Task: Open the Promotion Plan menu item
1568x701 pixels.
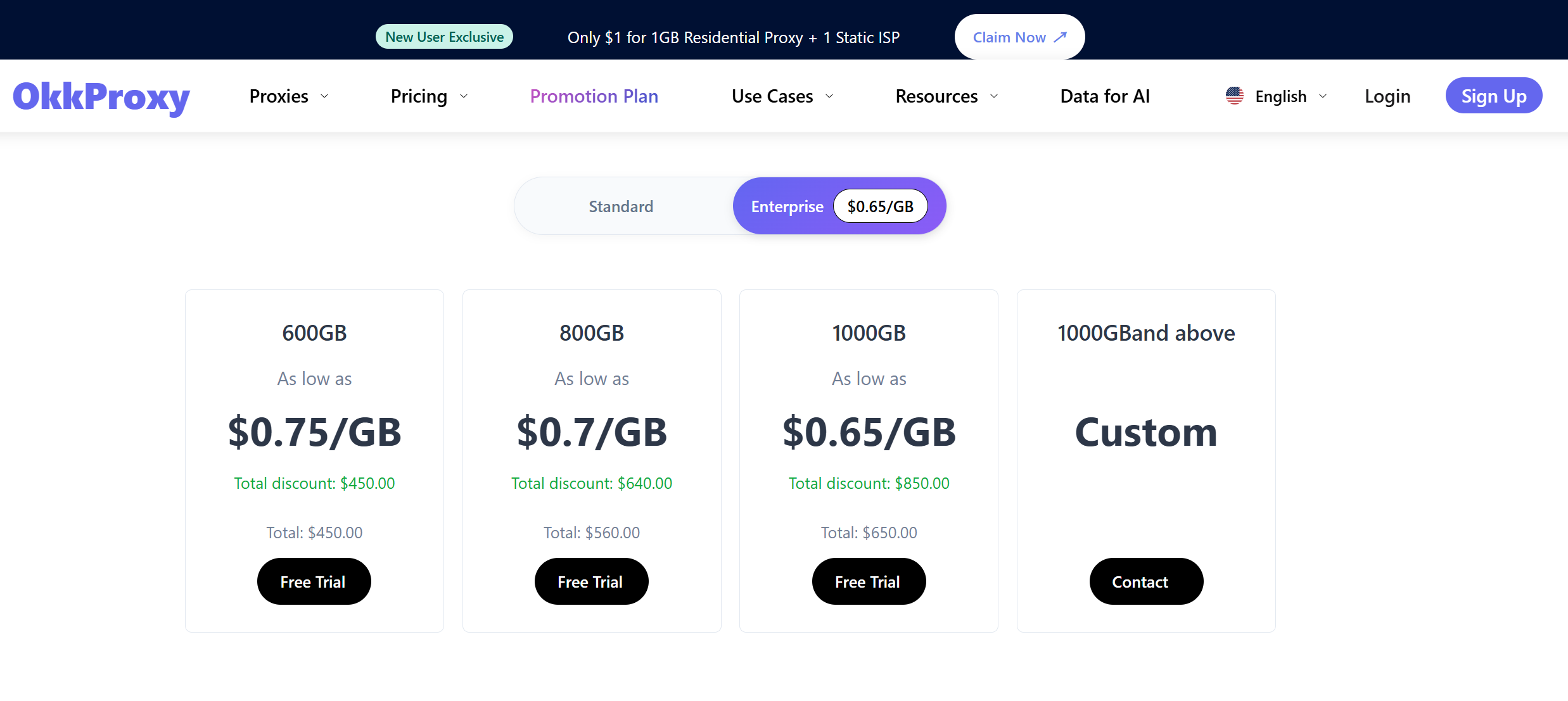Action: click(594, 96)
